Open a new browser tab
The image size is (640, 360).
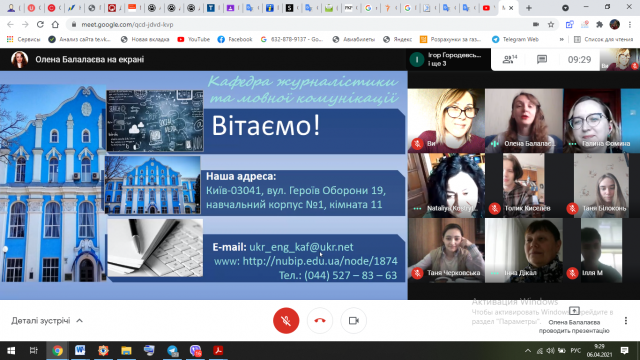point(529,8)
